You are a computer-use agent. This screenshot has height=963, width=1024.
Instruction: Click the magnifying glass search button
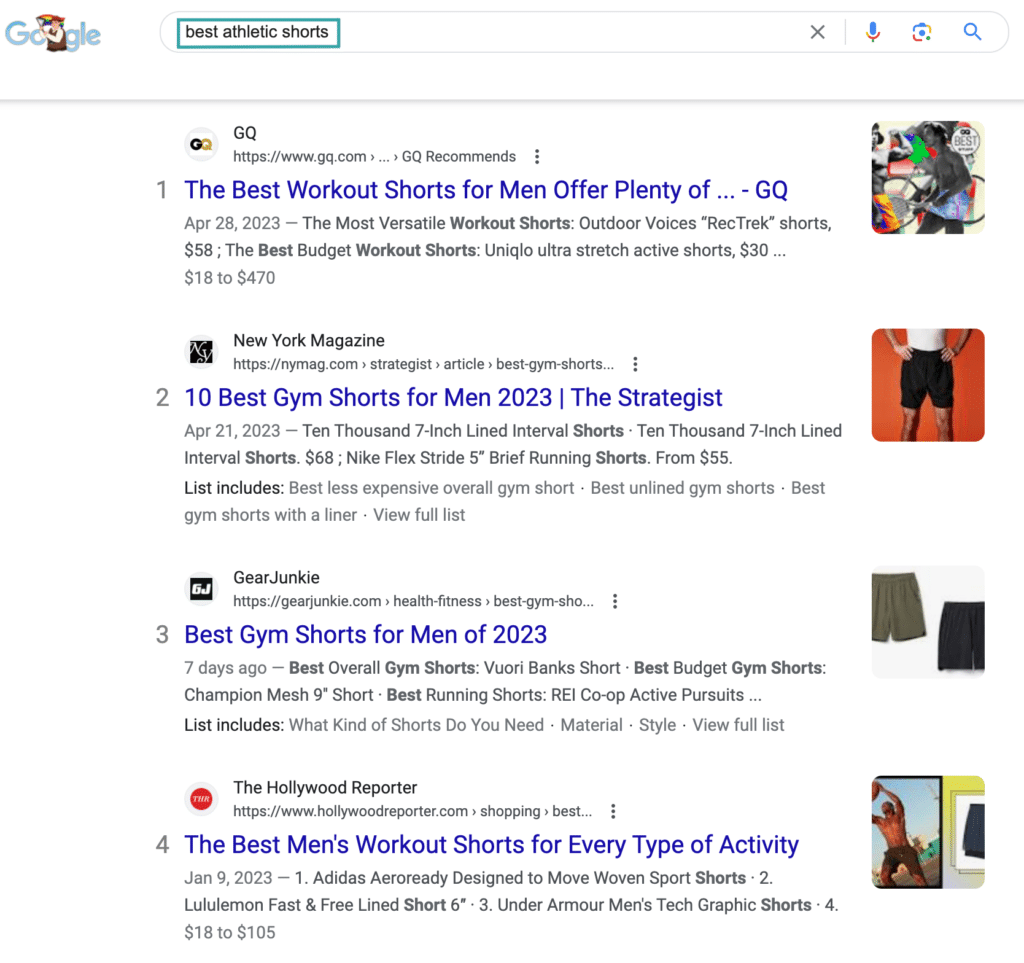pos(972,31)
